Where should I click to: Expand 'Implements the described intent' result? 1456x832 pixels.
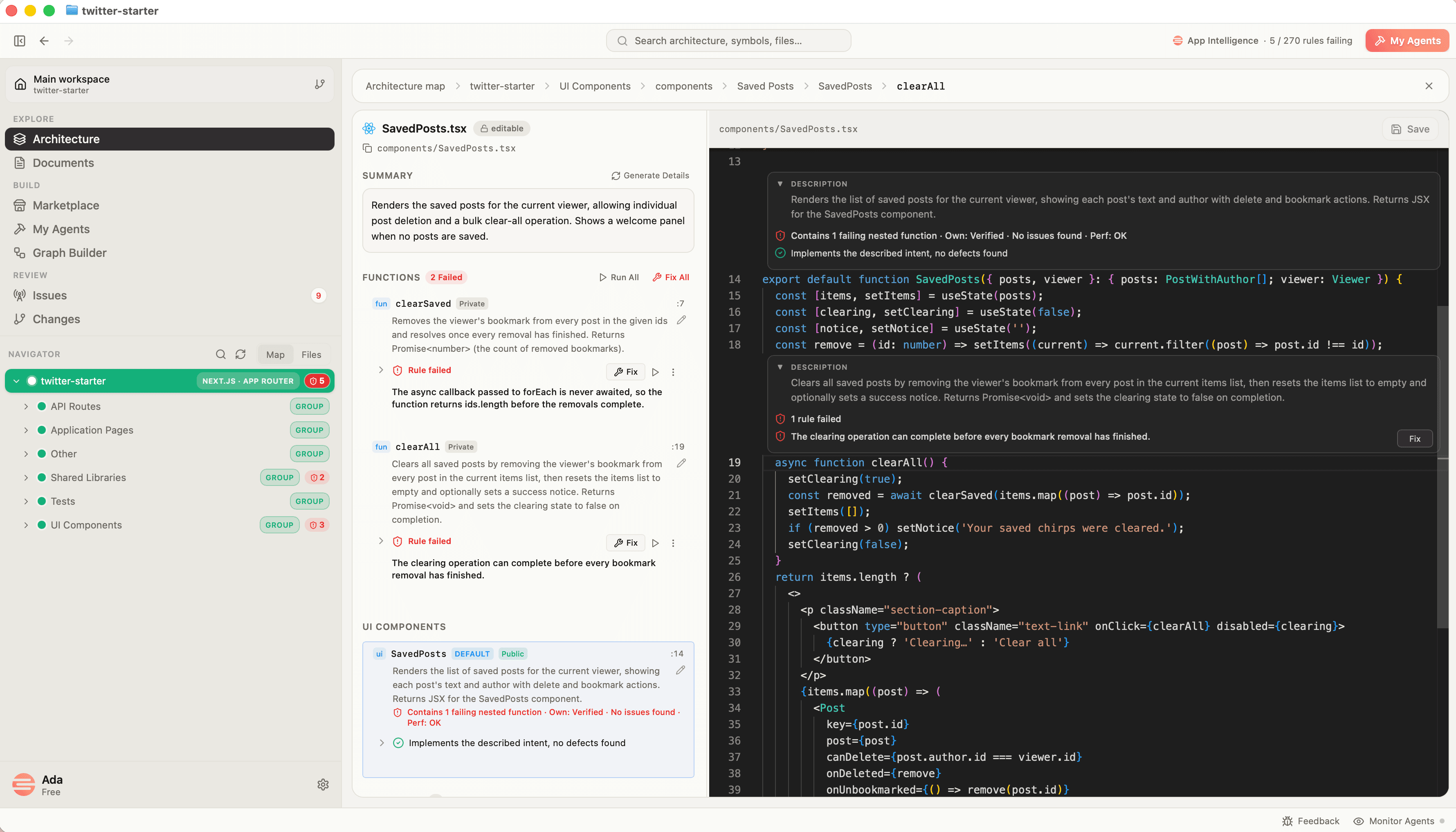tap(382, 743)
